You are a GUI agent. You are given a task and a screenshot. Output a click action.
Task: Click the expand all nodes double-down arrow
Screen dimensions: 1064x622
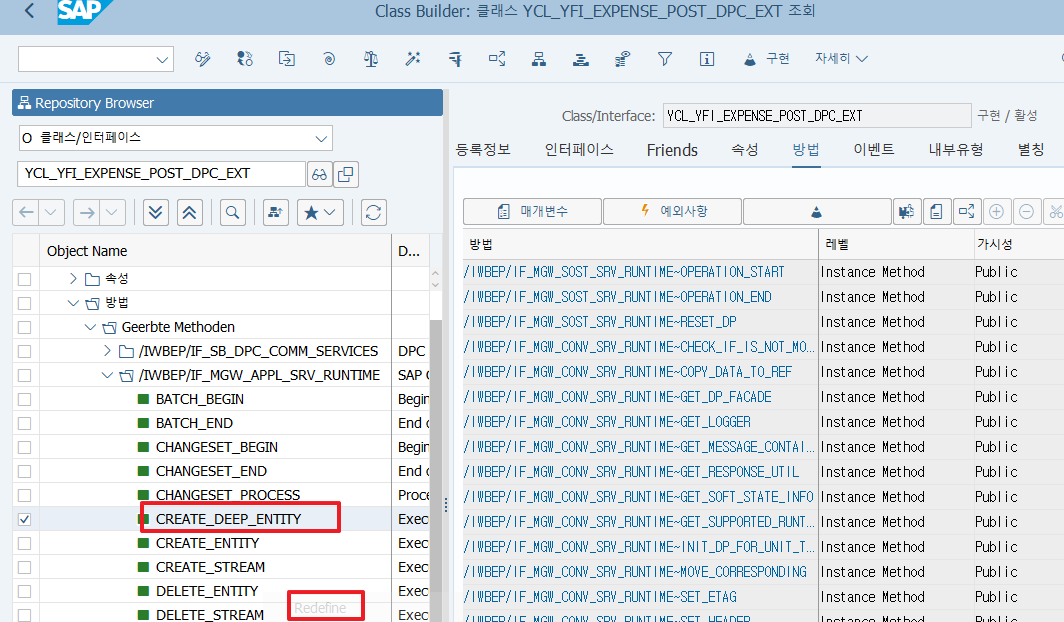155,213
